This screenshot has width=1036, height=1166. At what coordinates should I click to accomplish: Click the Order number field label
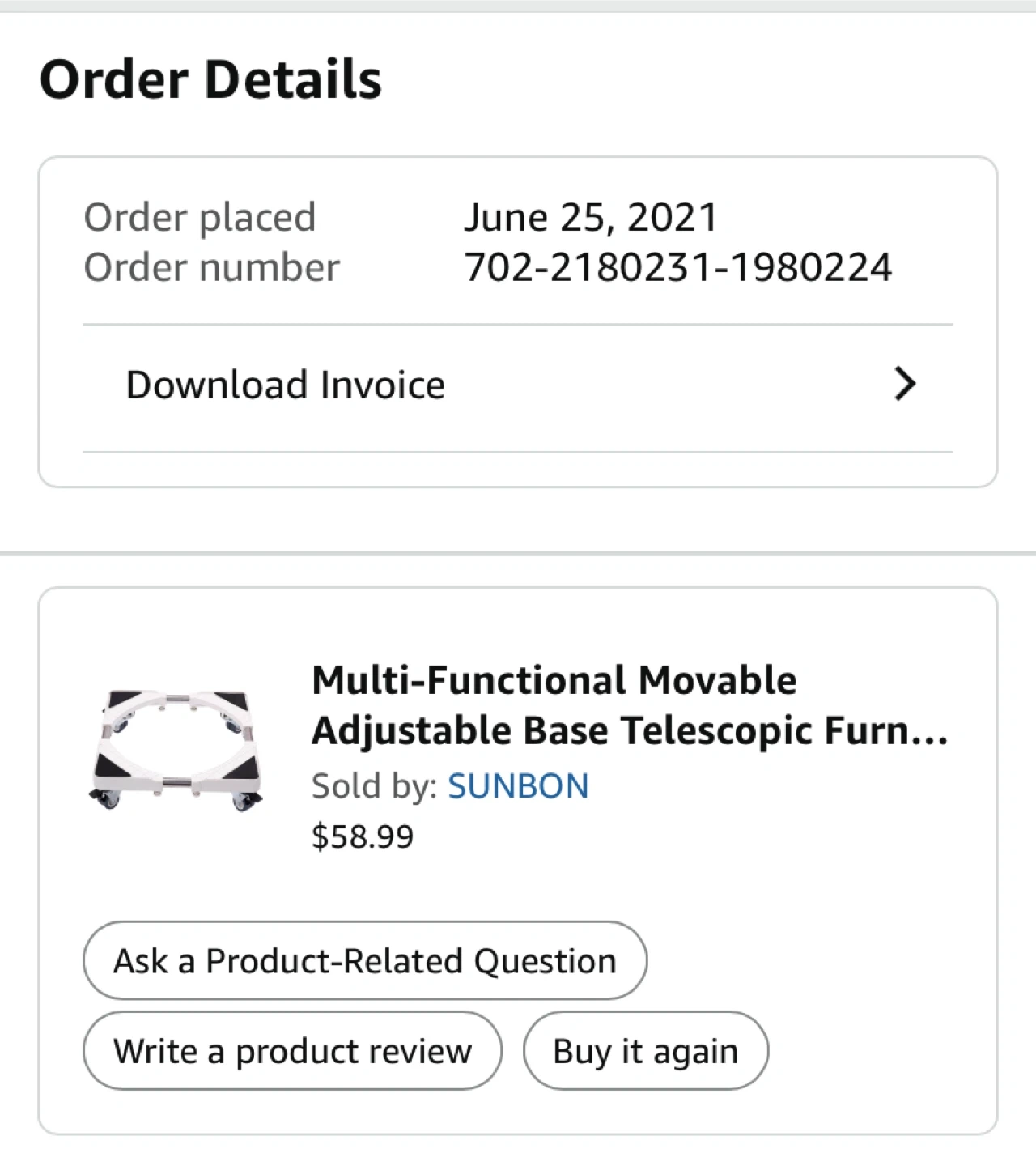pyautogui.click(x=211, y=268)
